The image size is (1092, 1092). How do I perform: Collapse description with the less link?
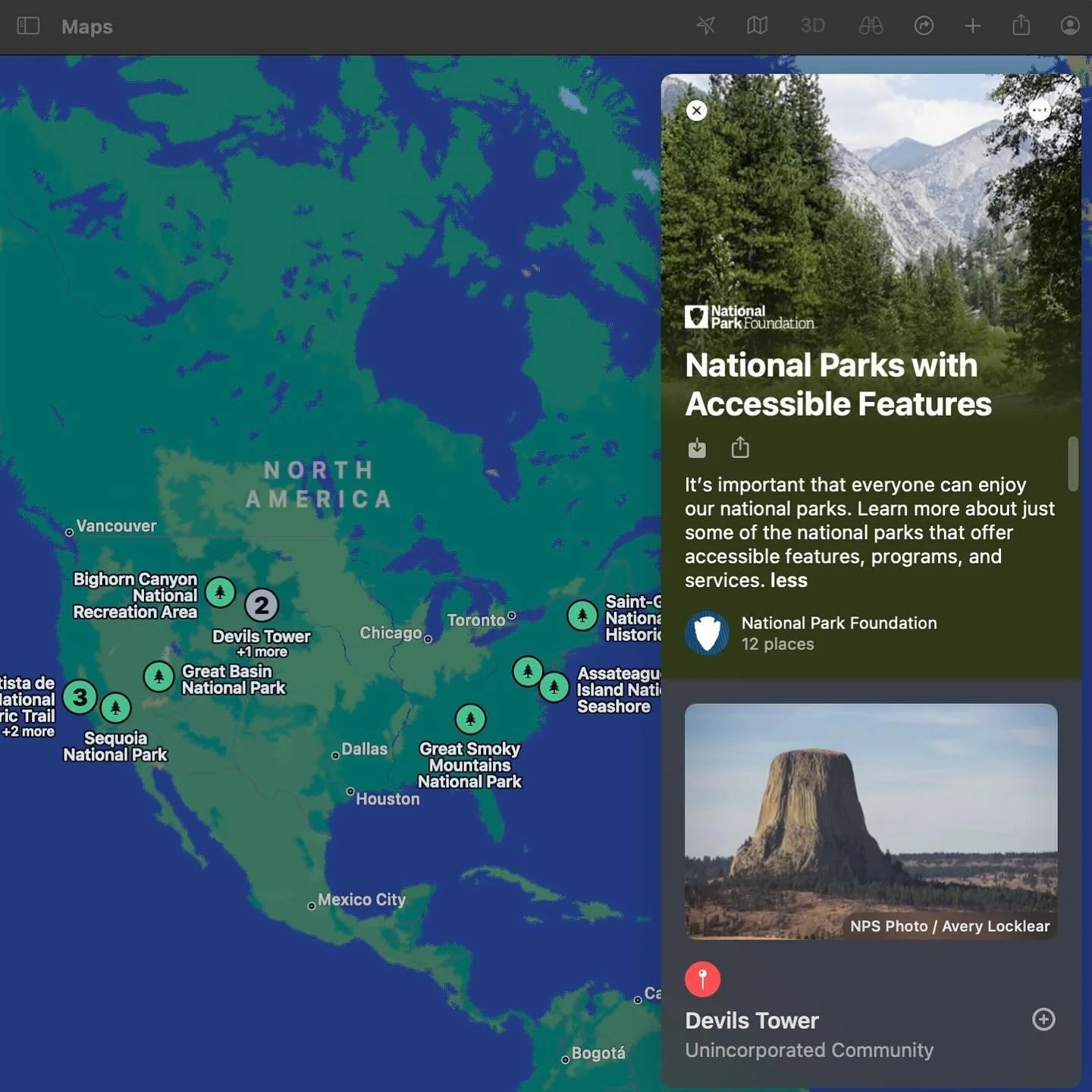789,580
